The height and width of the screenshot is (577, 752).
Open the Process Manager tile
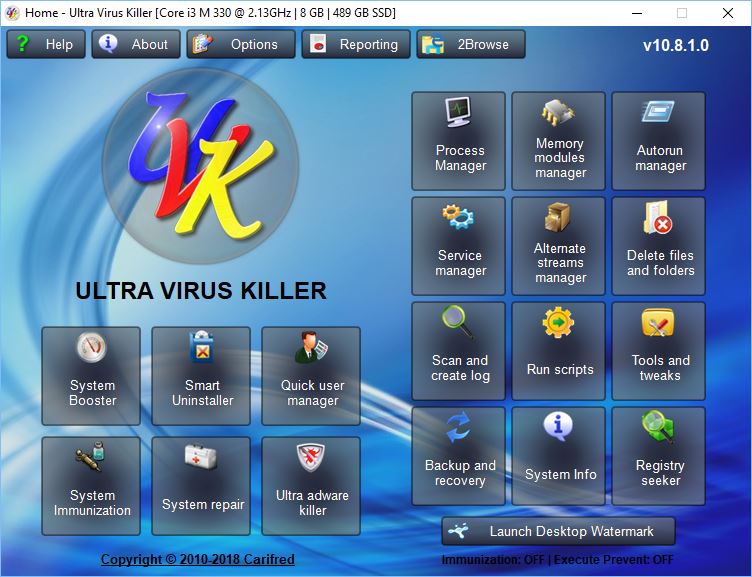pyautogui.click(x=458, y=141)
